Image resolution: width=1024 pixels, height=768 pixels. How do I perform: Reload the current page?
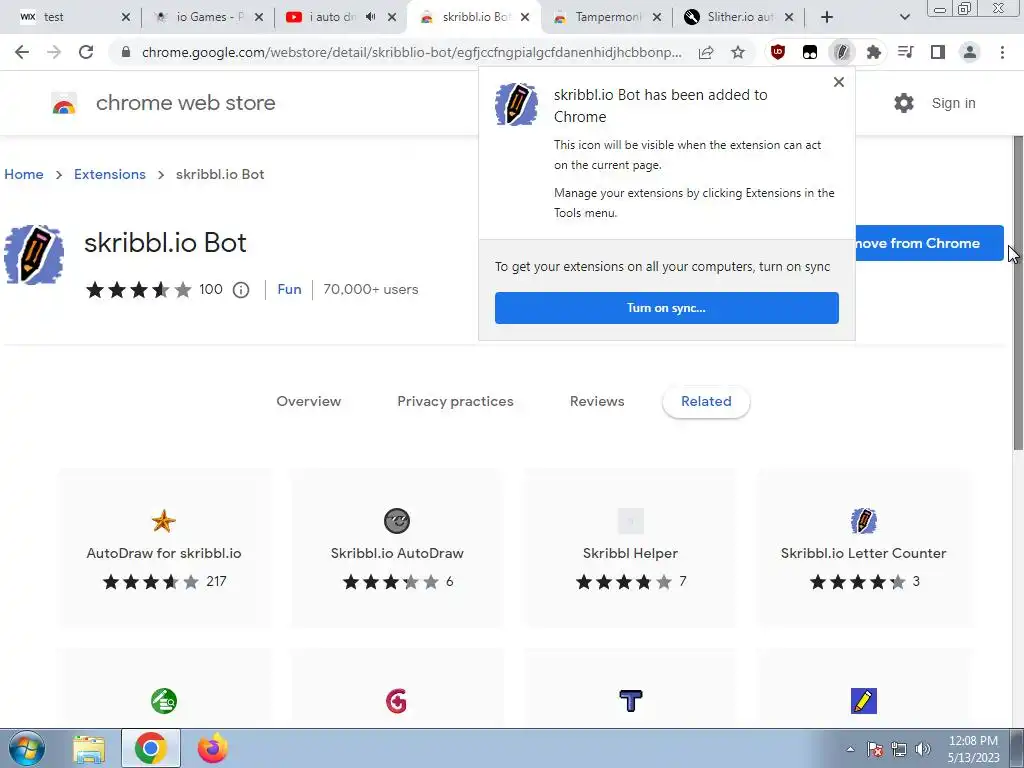(86, 52)
